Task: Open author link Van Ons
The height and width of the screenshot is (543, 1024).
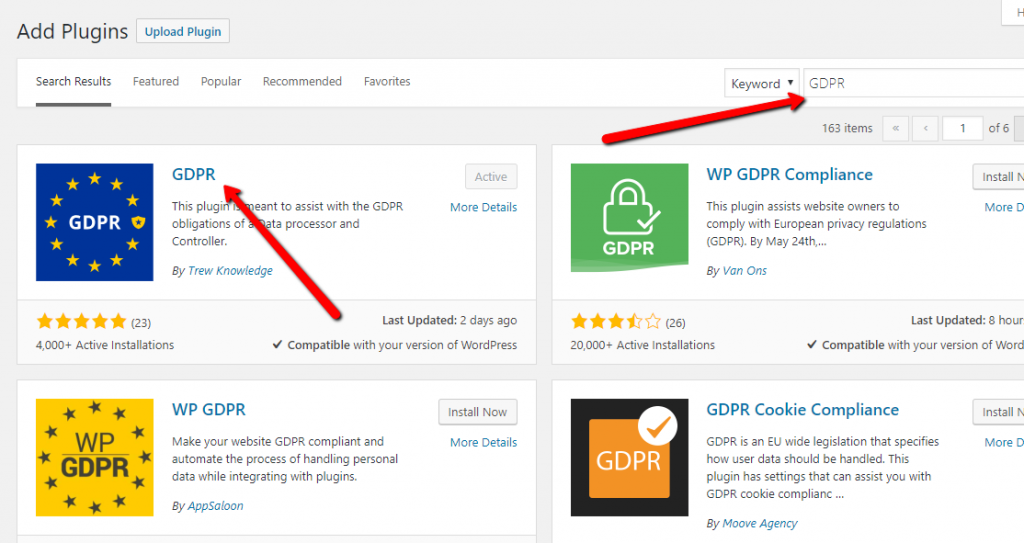Action: pyautogui.click(x=744, y=271)
